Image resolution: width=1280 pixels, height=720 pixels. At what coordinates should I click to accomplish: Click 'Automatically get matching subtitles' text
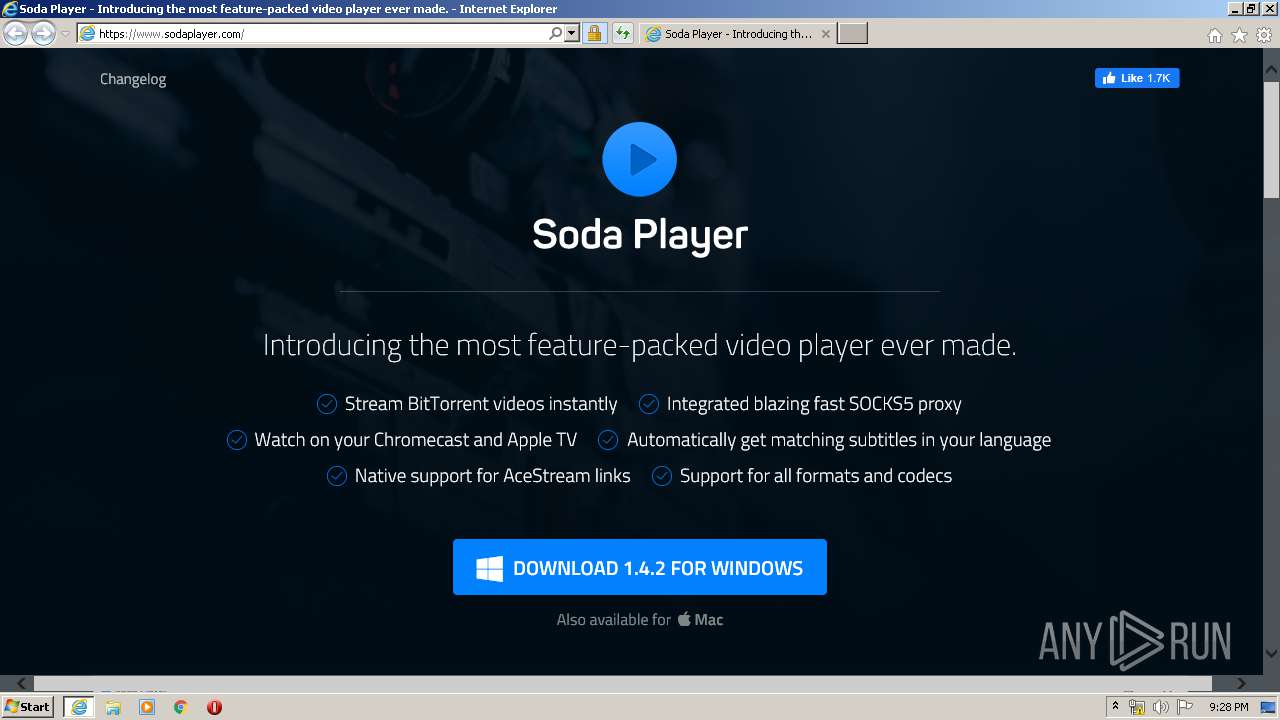click(x=839, y=440)
